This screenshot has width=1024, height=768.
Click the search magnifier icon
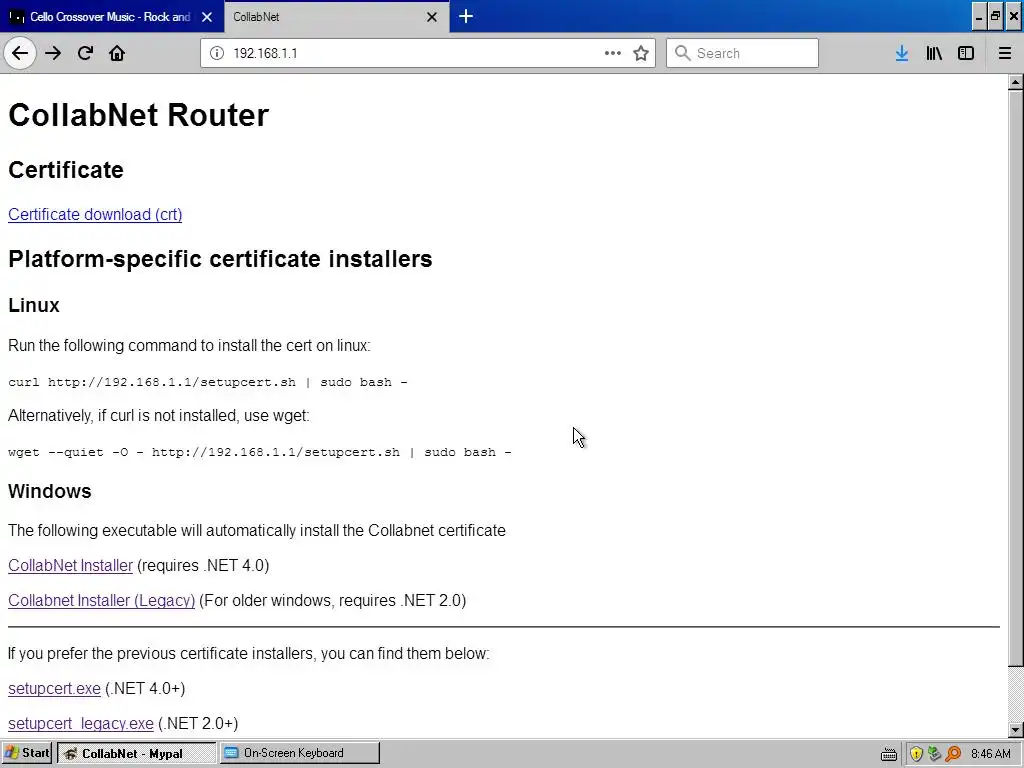tap(682, 53)
